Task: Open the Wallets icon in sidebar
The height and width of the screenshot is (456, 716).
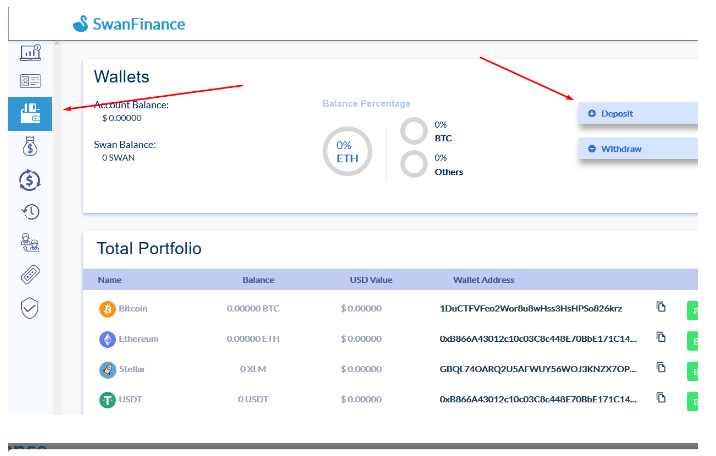Action: pos(30,114)
